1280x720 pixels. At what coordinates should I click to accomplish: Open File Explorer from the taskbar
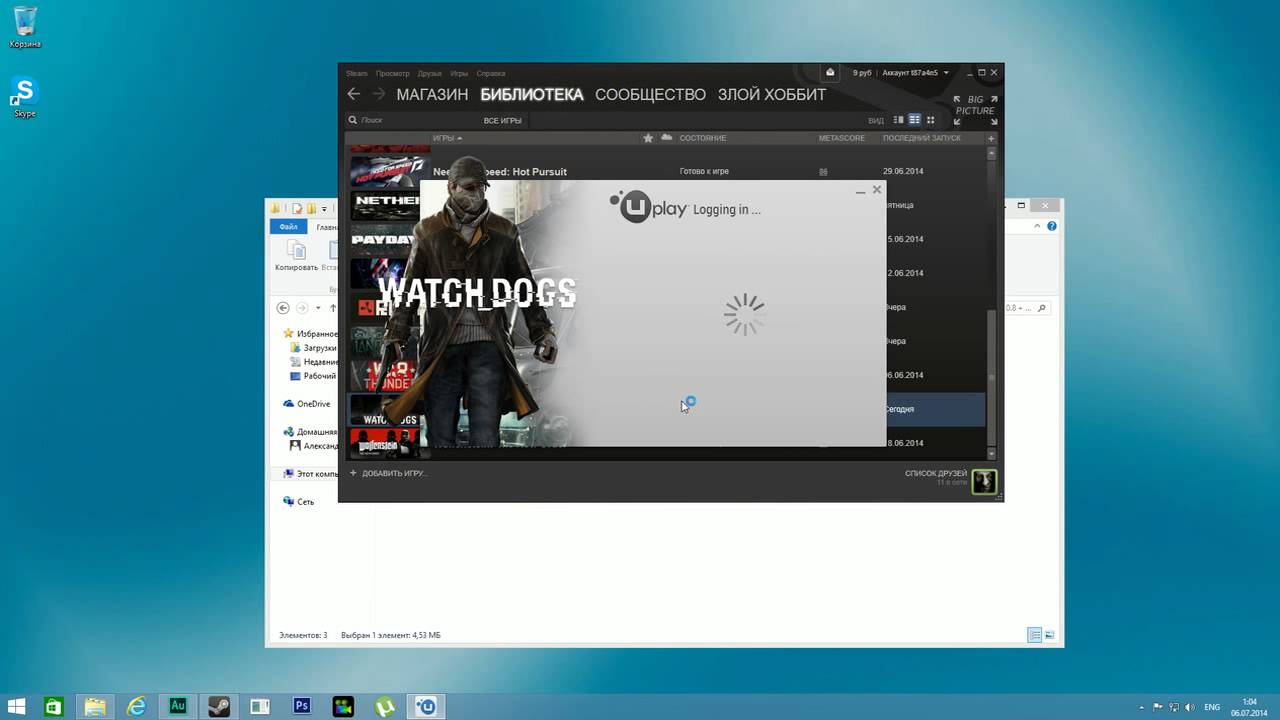95,706
